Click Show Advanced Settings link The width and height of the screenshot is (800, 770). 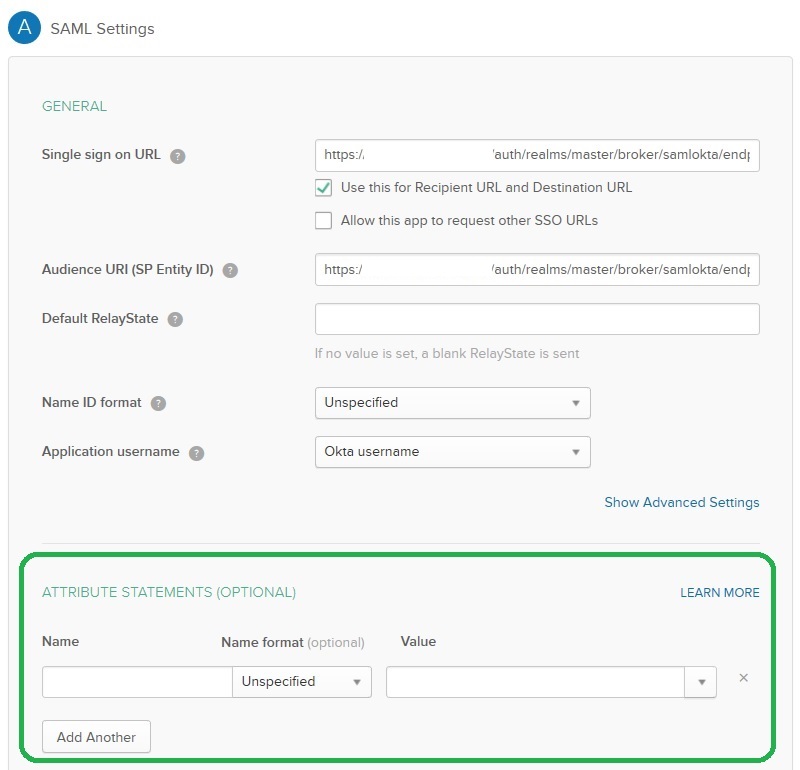point(681,502)
